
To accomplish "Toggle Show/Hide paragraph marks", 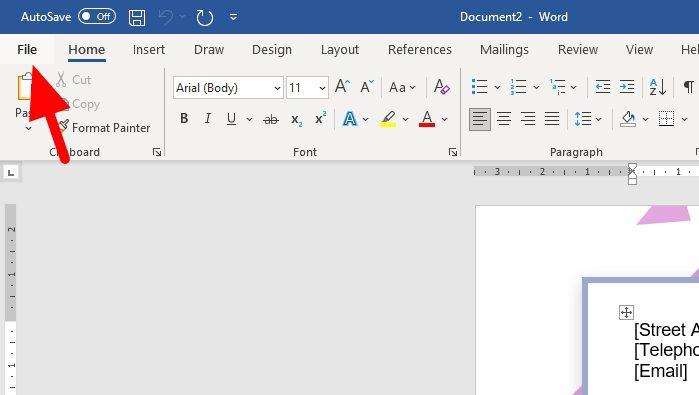I will [x=689, y=86].
